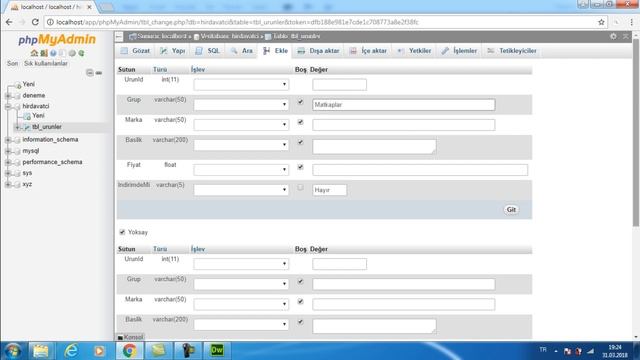Open the Yetkiler tab
640x360 pixels.
click(414, 51)
